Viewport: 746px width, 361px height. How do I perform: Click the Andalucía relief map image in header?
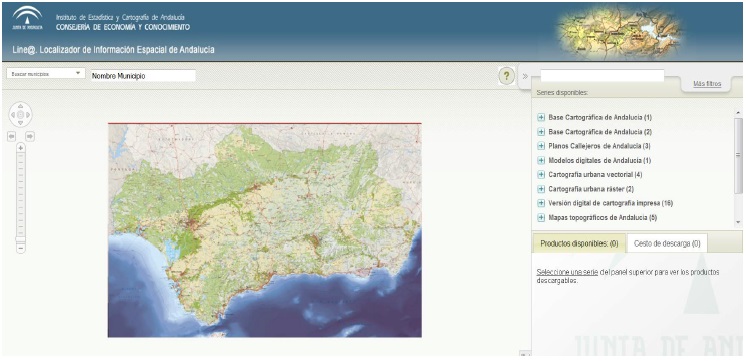[x=620, y=31]
